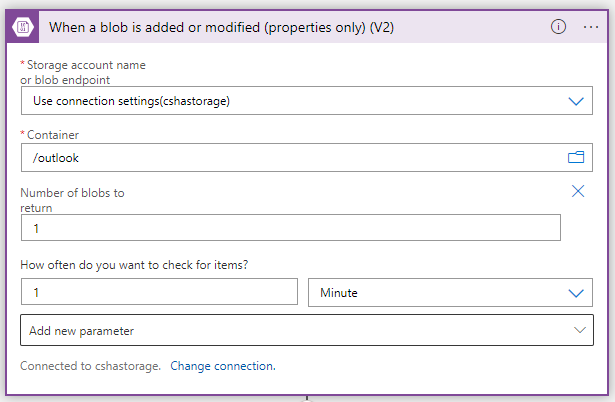Viewport: 615px width, 402px height.
Task: Expand the storage account chevron arrow
Action: point(575,101)
